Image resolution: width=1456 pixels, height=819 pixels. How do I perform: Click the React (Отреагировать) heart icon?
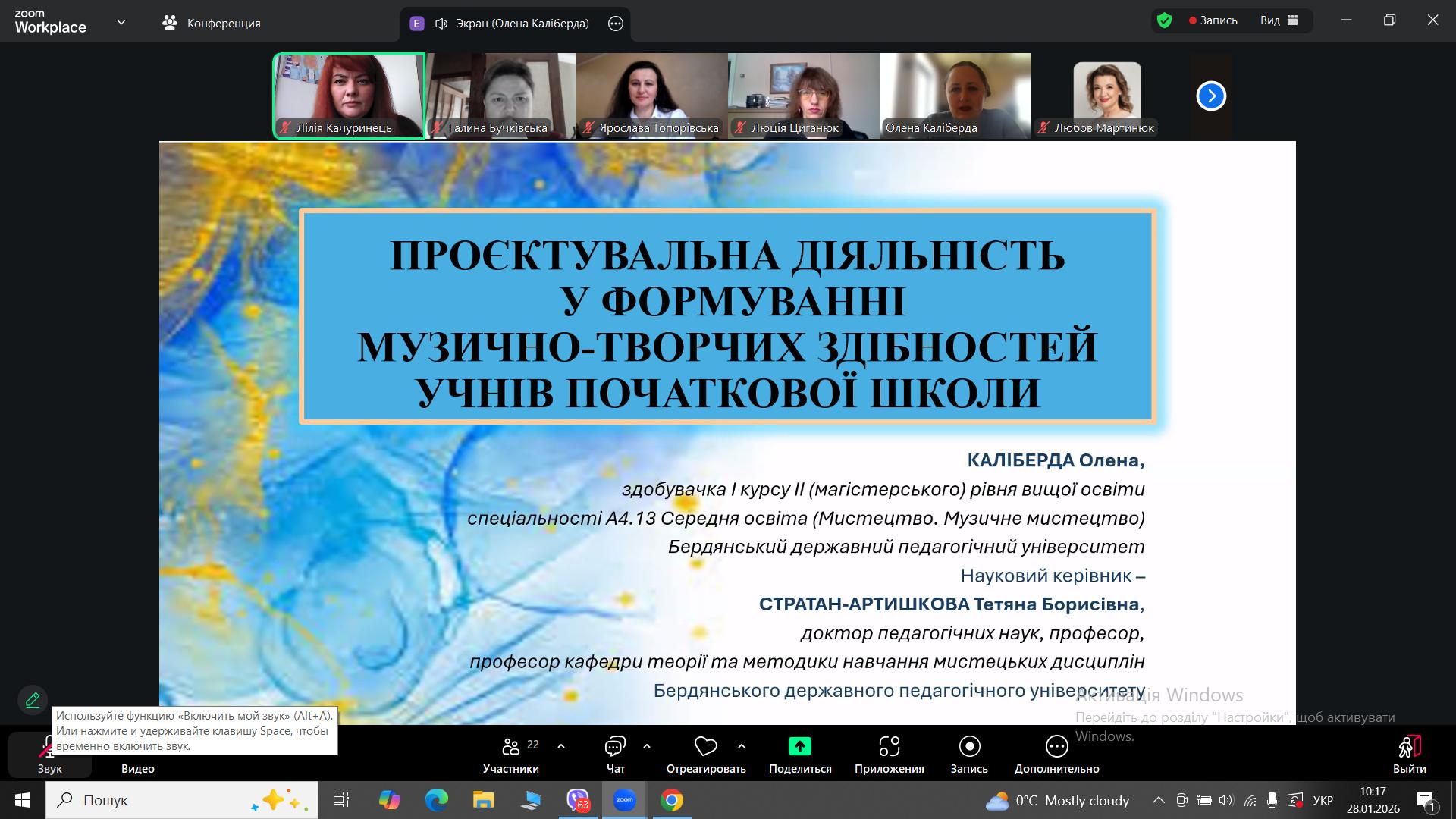pyautogui.click(x=705, y=746)
